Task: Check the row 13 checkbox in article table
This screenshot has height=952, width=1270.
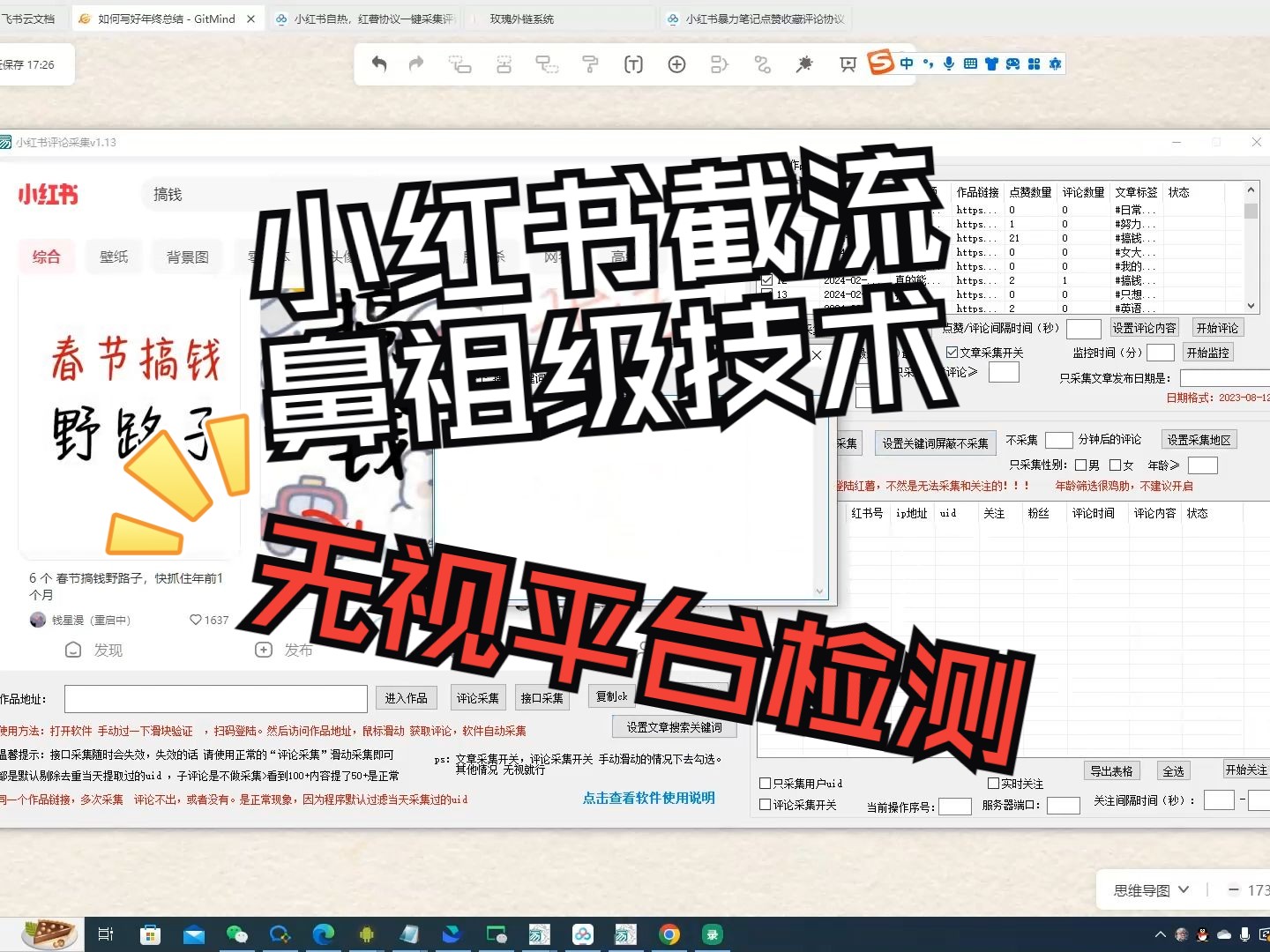Action: (766, 294)
